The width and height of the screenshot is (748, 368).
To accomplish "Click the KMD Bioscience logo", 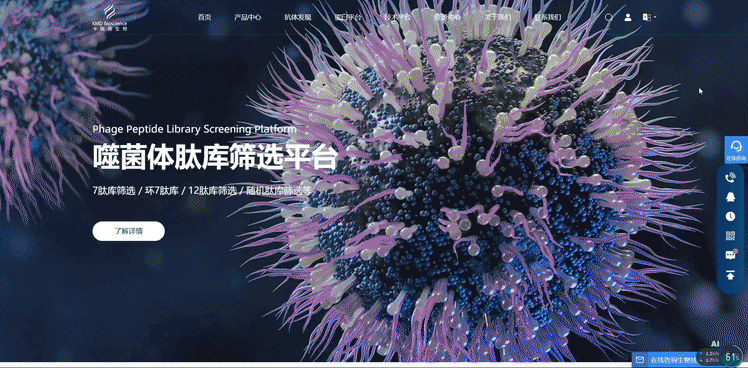I will tap(110, 18).
